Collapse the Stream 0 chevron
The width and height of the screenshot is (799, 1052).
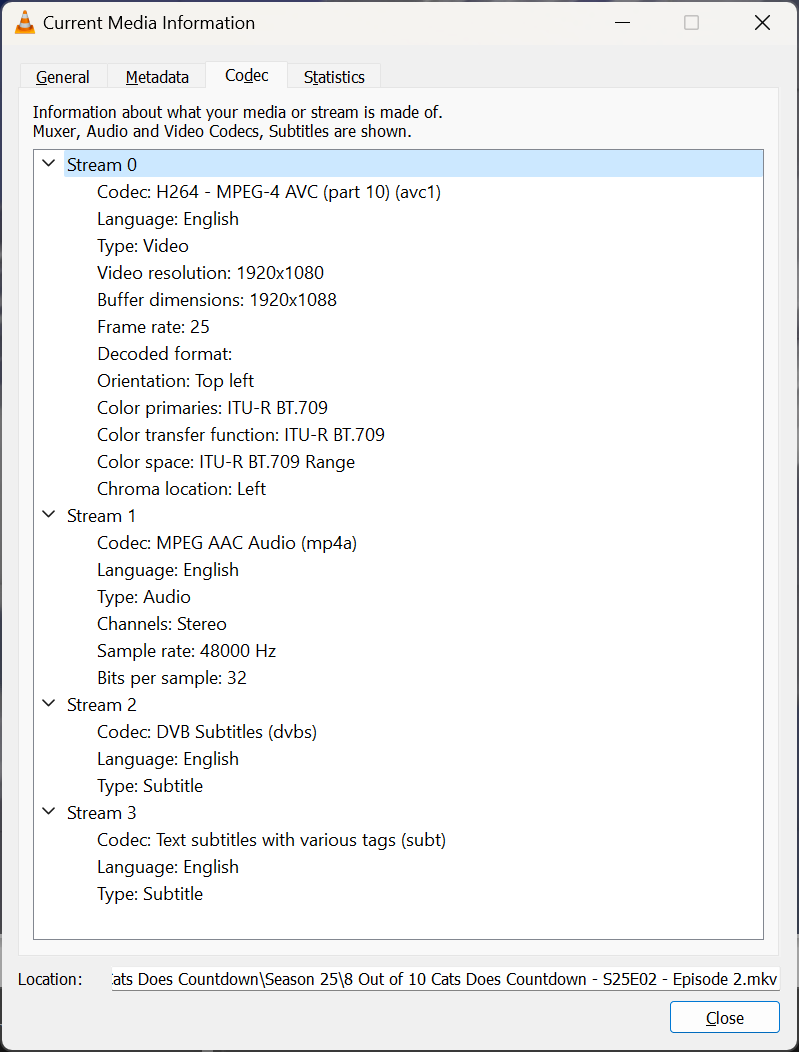(49, 164)
